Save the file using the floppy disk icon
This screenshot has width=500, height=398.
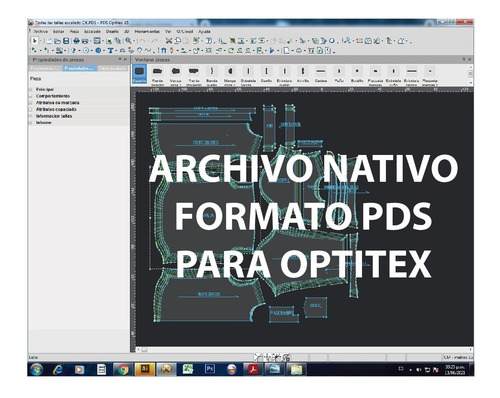[66, 41]
